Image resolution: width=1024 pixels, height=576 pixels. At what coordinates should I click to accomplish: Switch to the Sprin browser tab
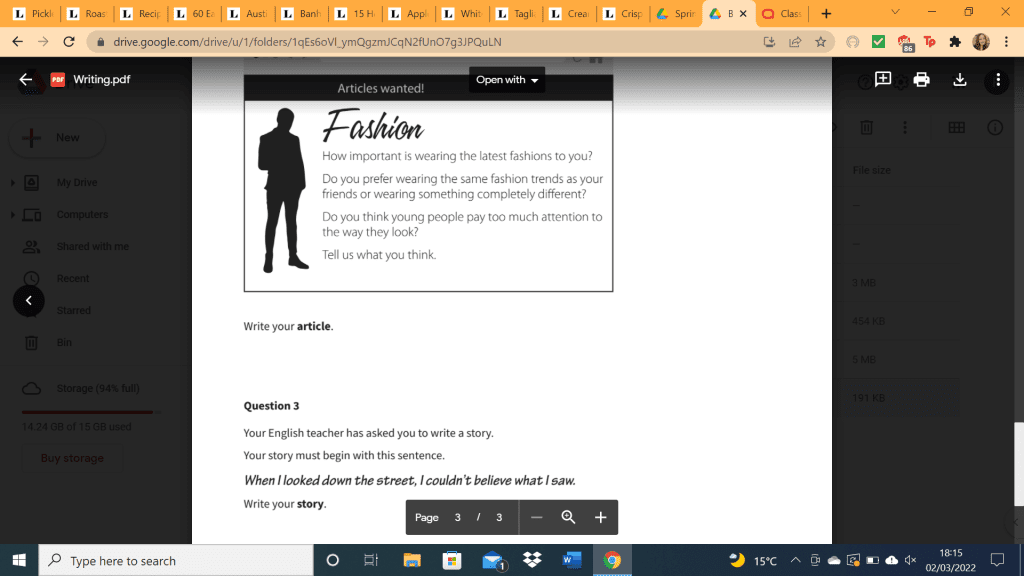pyautogui.click(x=677, y=14)
